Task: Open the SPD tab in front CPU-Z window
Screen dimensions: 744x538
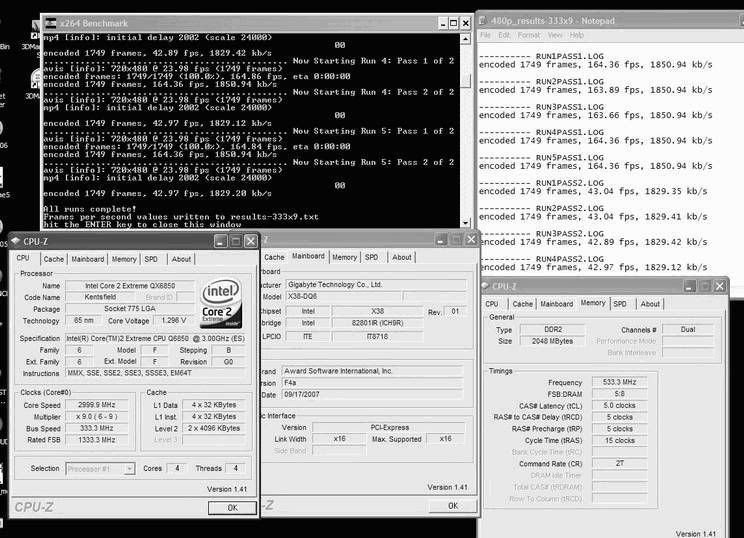Action: [151, 258]
